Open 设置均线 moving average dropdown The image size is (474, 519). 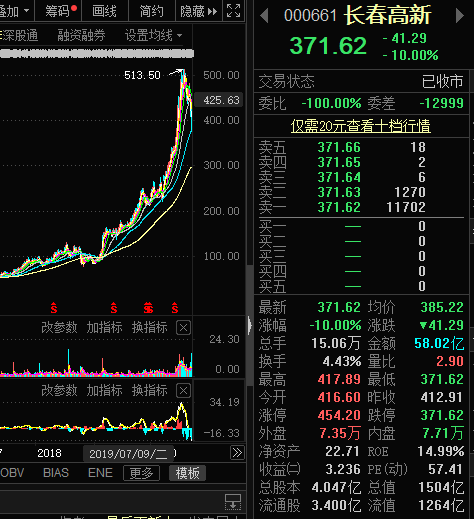(x=153, y=35)
